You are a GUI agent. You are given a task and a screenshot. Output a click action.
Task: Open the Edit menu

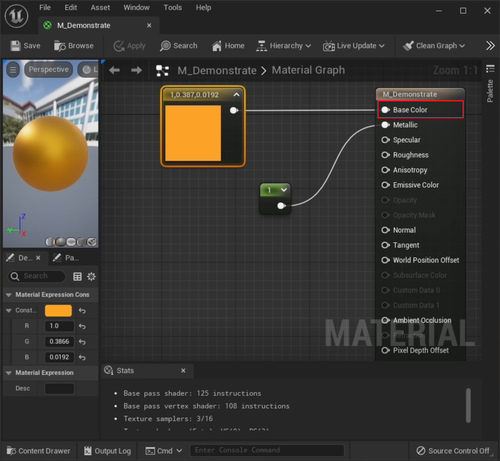click(x=71, y=8)
